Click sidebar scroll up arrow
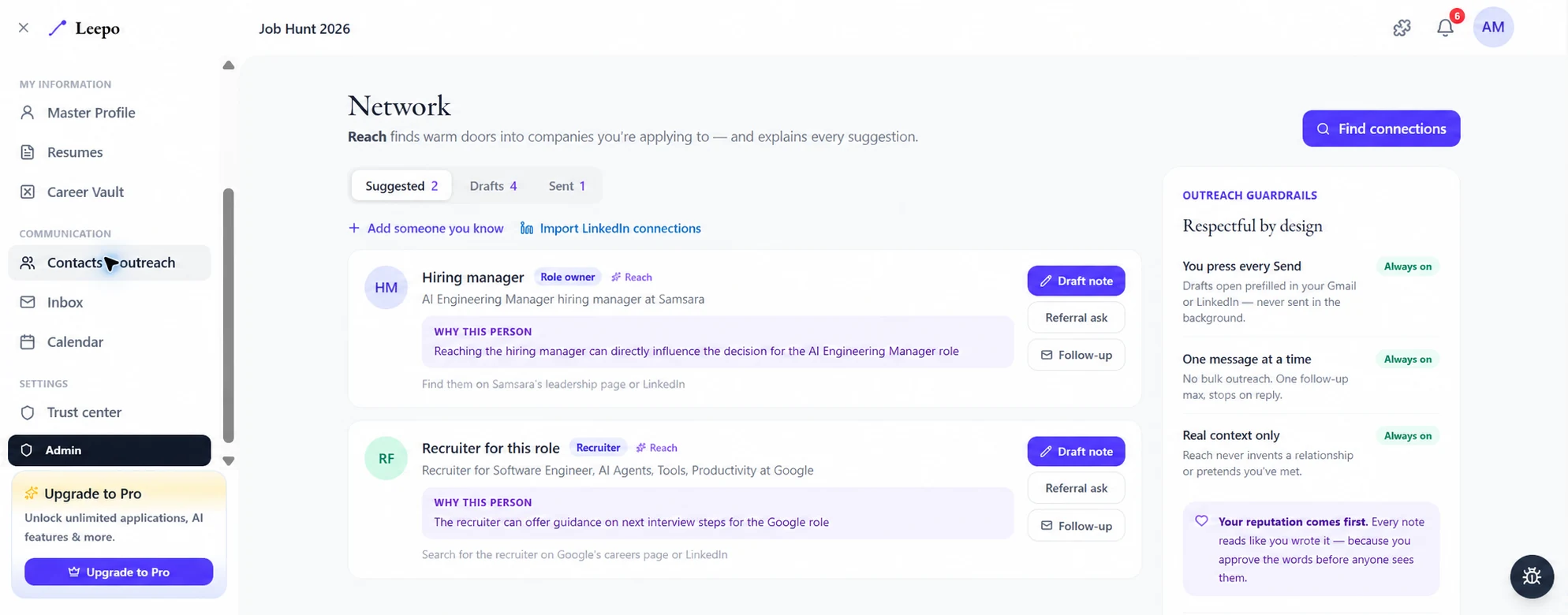This screenshot has width=1568, height=615. point(229,65)
